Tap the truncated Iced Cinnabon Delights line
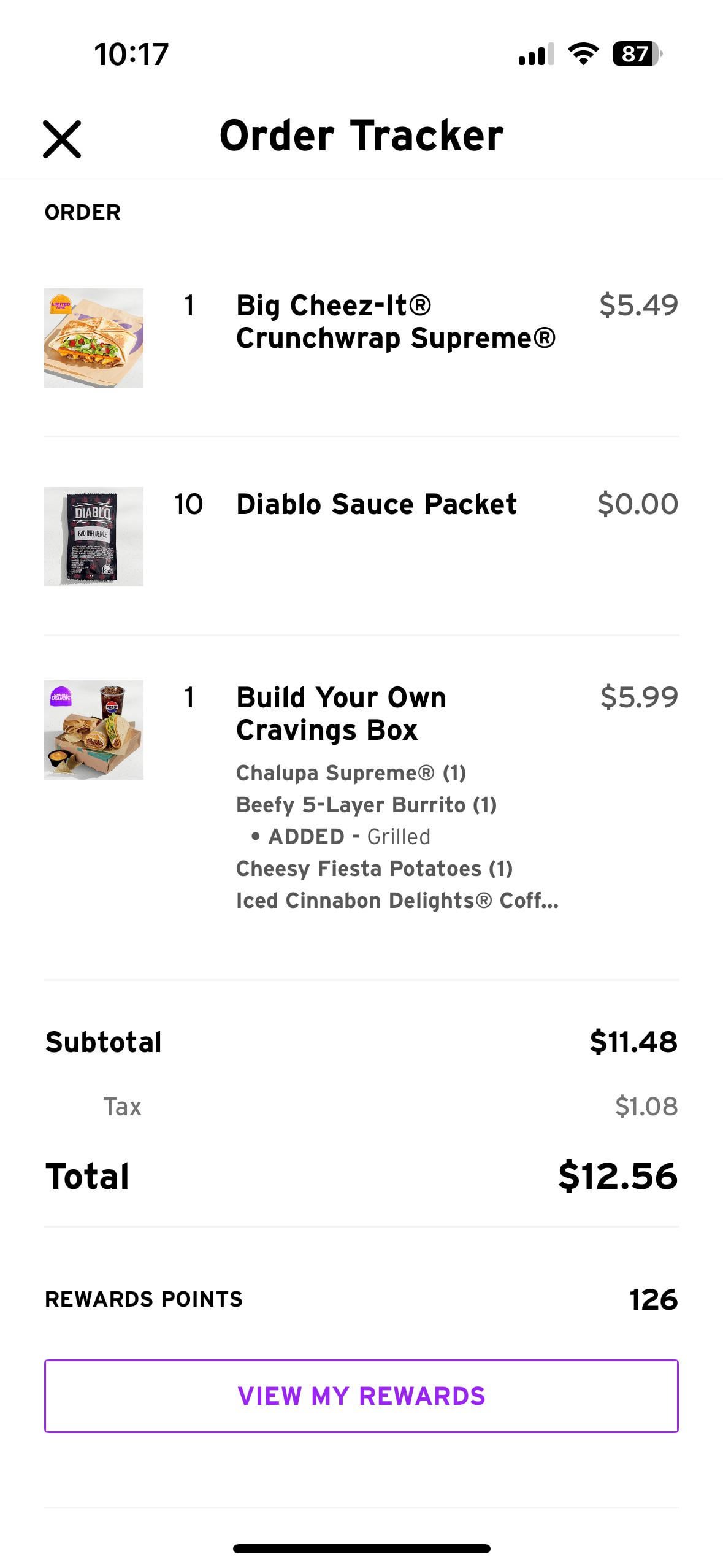The width and height of the screenshot is (723, 1568). 397,901
